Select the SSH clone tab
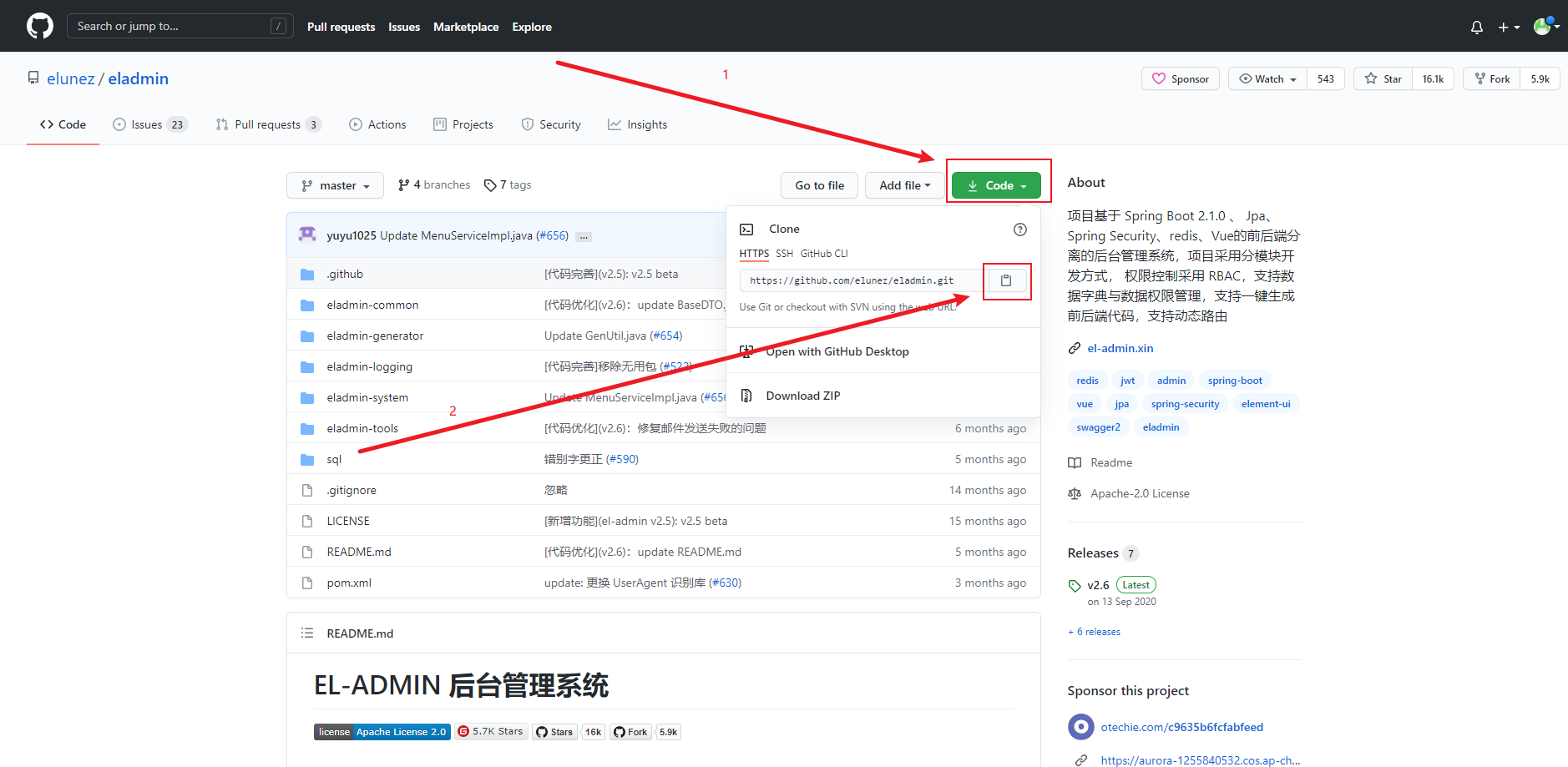 (784, 254)
